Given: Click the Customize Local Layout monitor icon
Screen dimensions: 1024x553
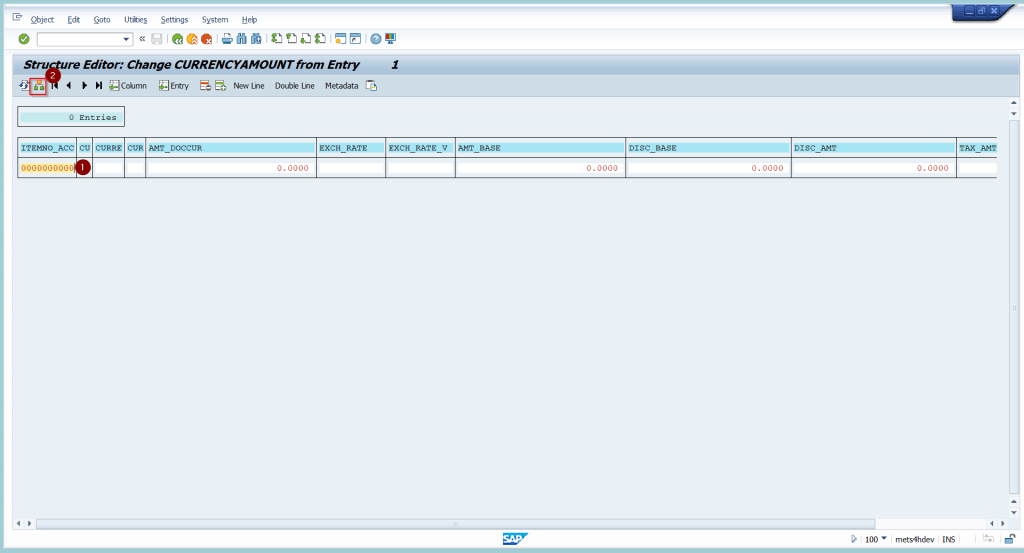Looking at the screenshot, I should click(391, 39).
